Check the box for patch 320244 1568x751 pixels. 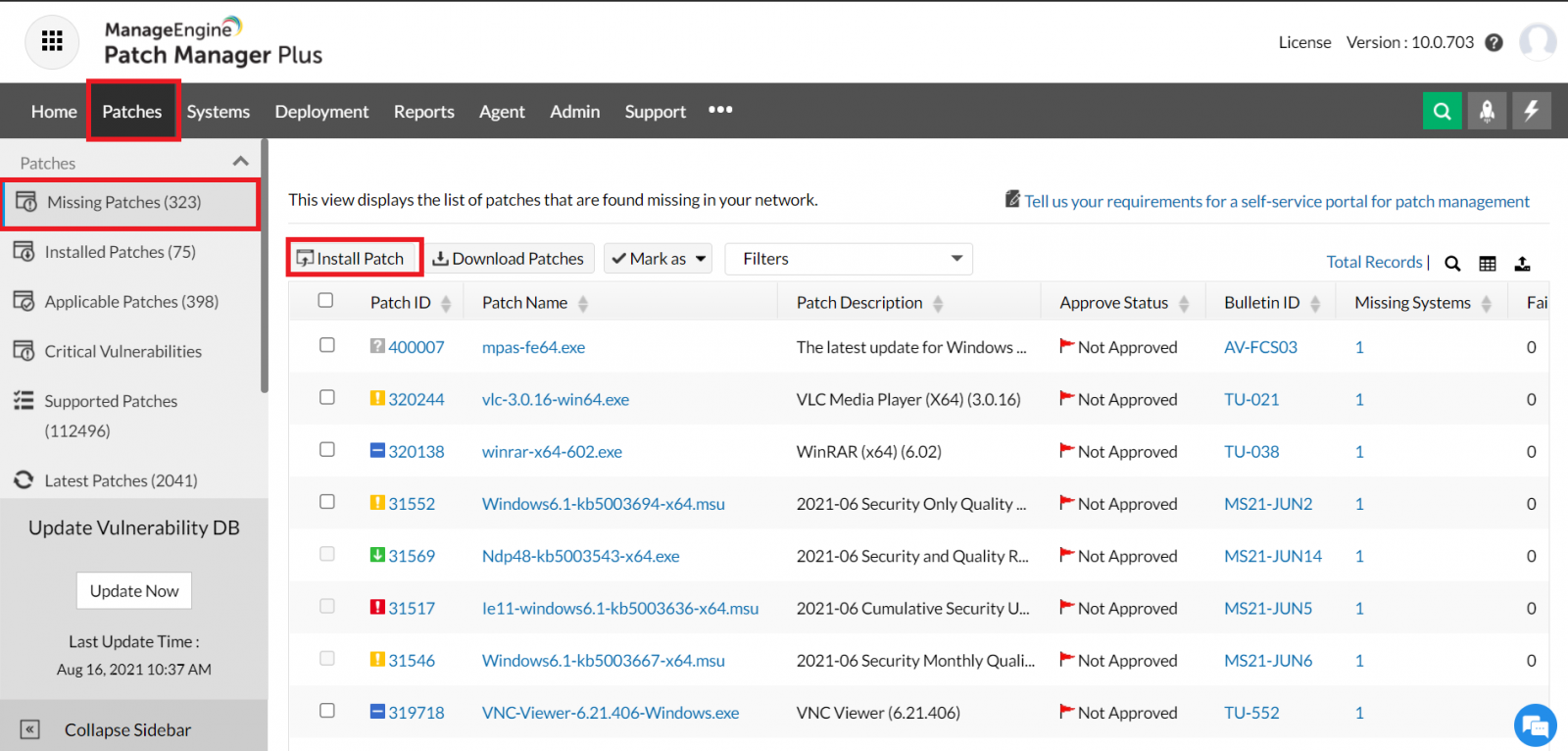[x=327, y=397]
